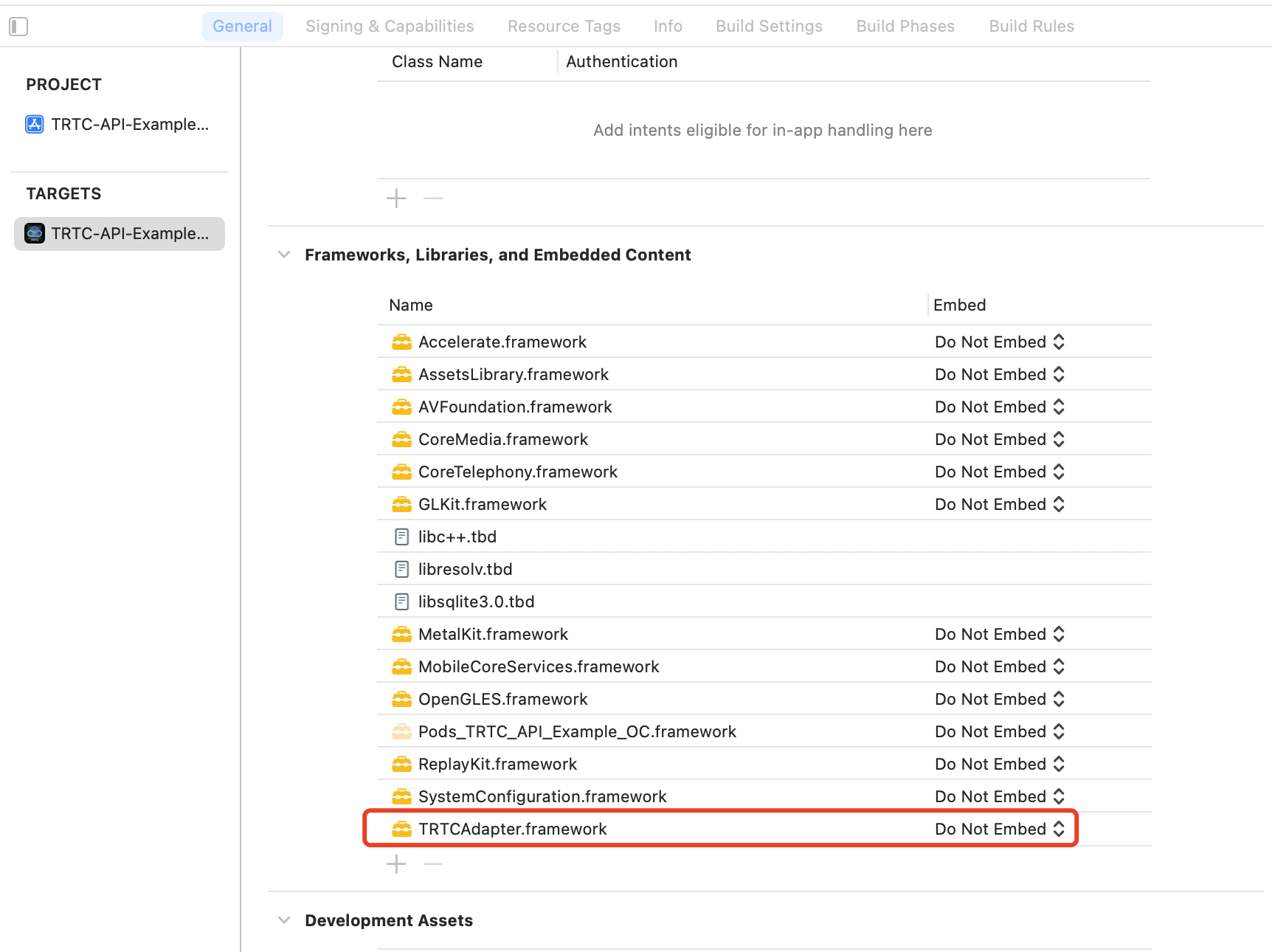Click the Name column header
1272x952 pixels.
(x=411, y=305)
